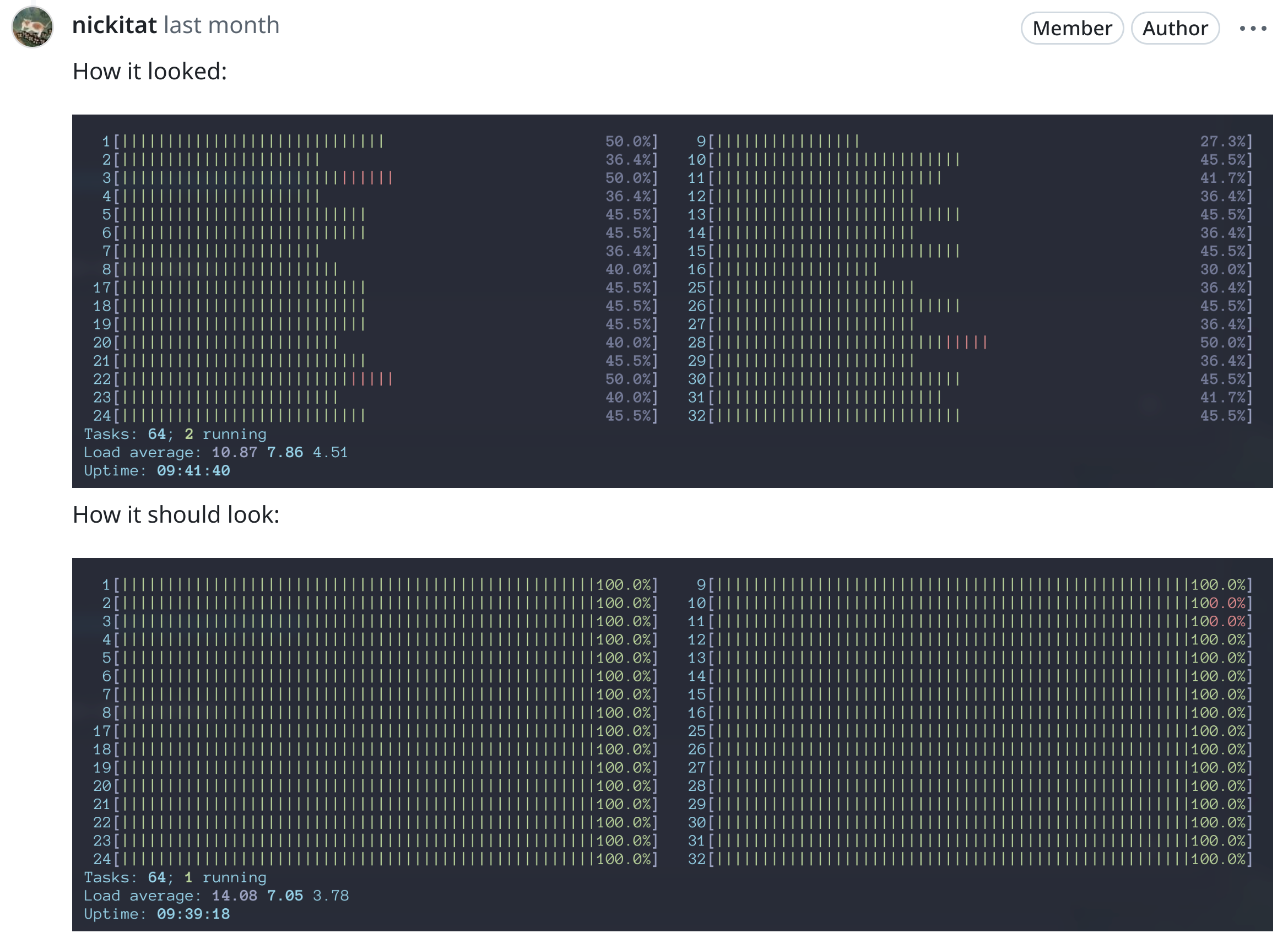This screenshot has width=1288, height=944.
Task: Open the comment options ellipsis menu
Action: 1253,28
